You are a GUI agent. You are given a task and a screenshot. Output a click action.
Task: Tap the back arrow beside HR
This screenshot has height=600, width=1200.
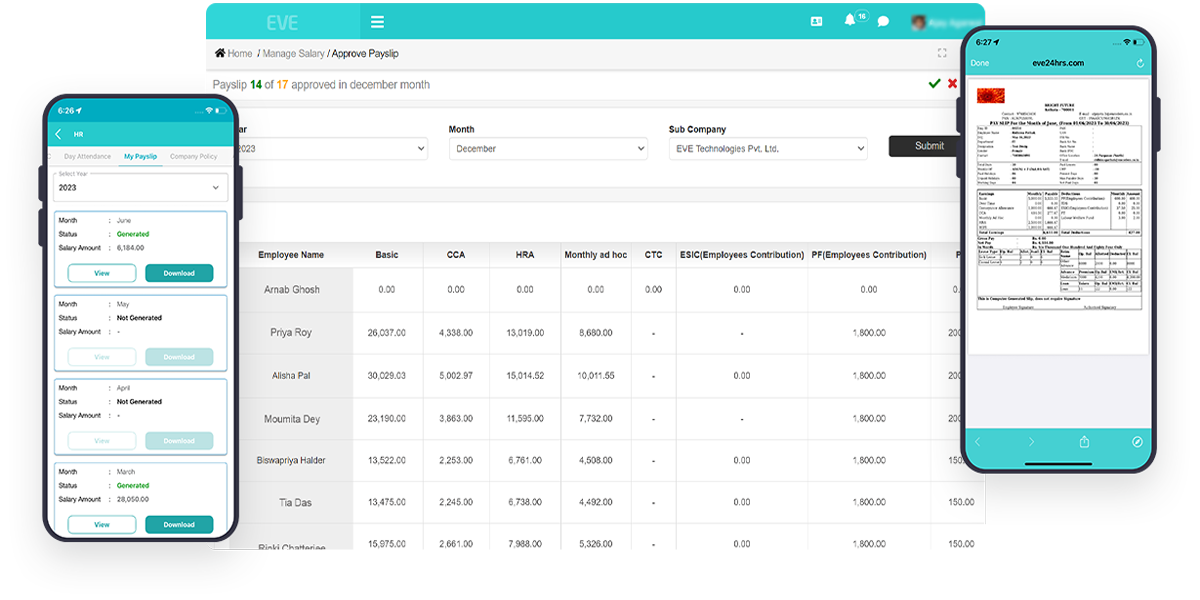58,134
